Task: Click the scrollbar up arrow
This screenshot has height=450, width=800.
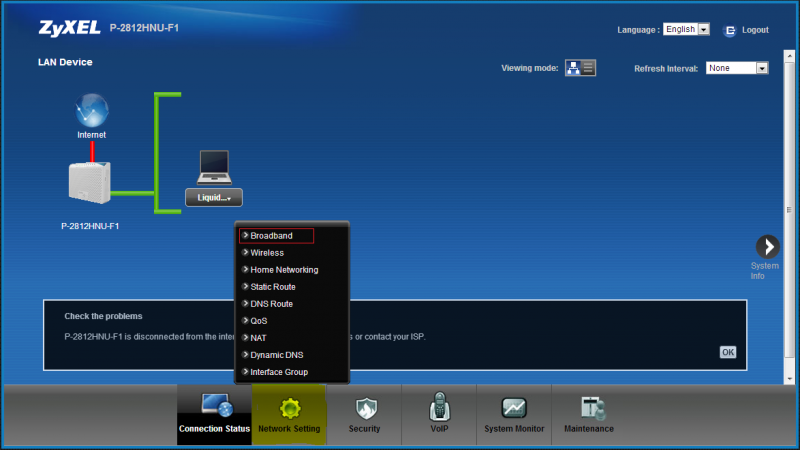Action: tap(789, 55)
